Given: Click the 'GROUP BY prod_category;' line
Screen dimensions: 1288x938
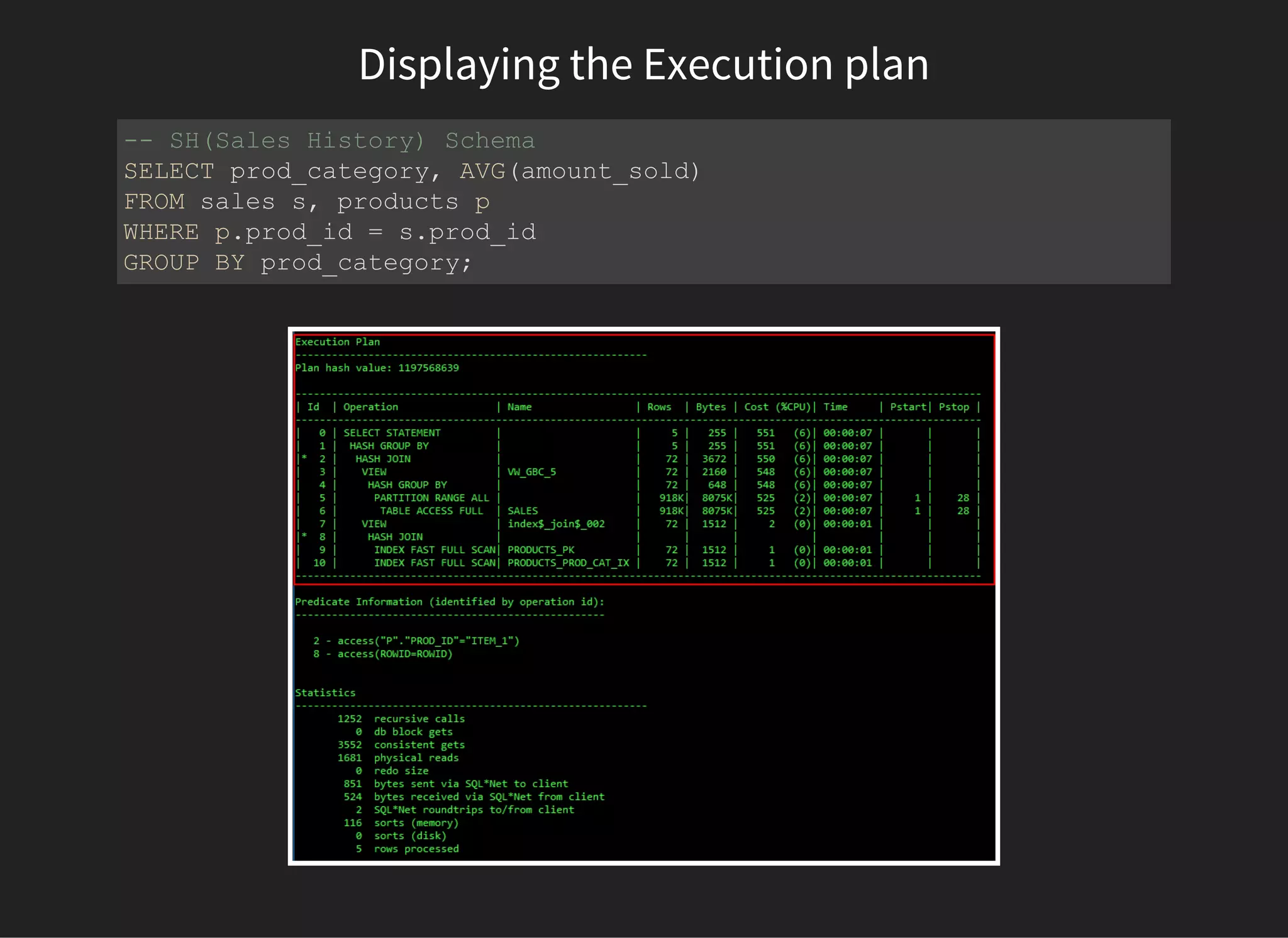Looking at the screenshot, I should [x=297, y=263].
